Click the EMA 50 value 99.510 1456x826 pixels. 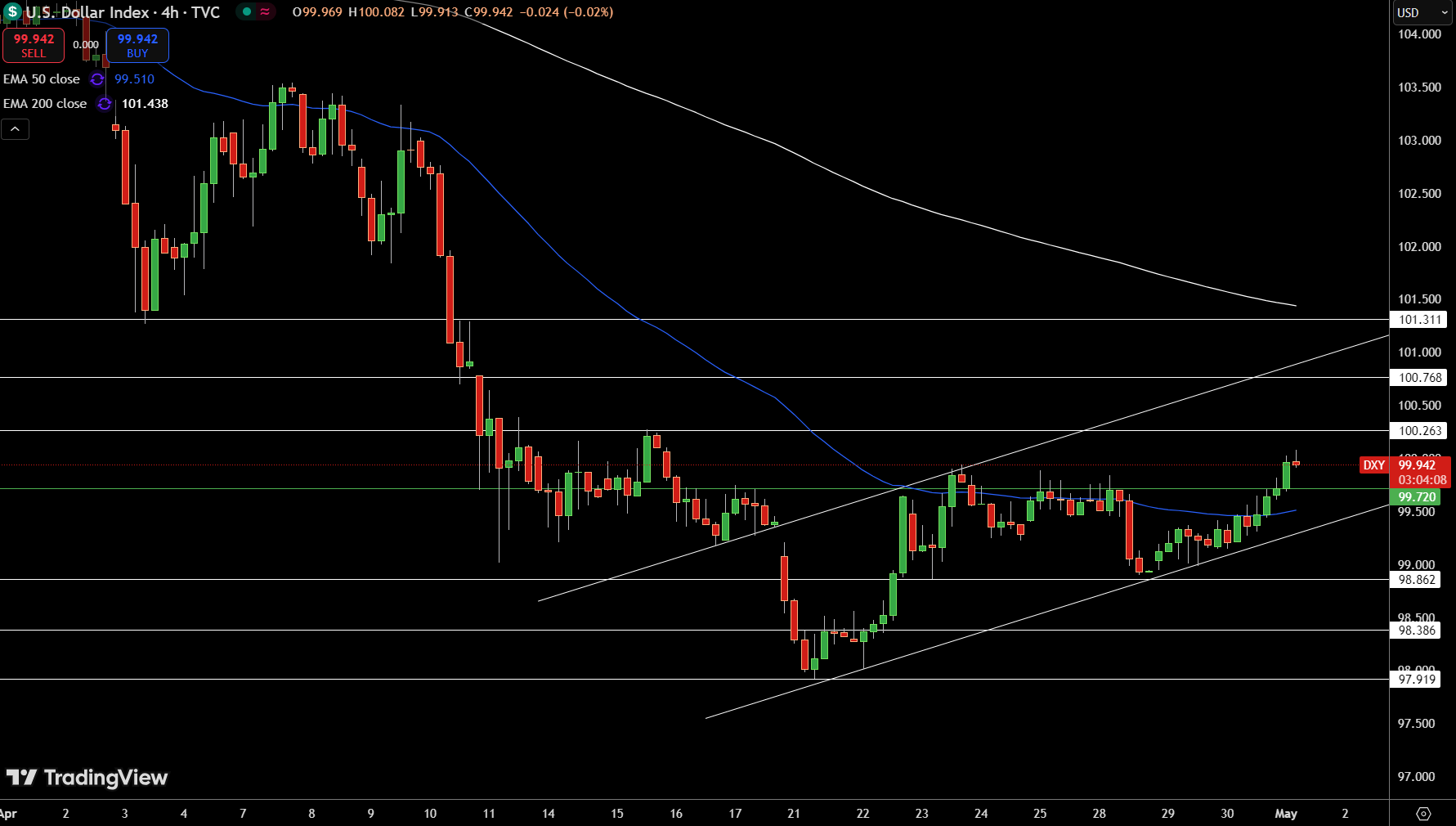[x=134, y=79]
